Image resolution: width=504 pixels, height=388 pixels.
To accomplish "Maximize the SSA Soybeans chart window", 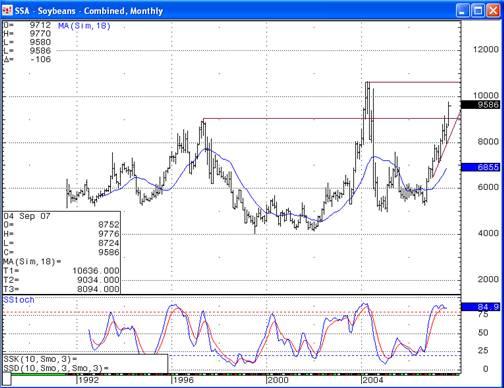I will 478,11.
